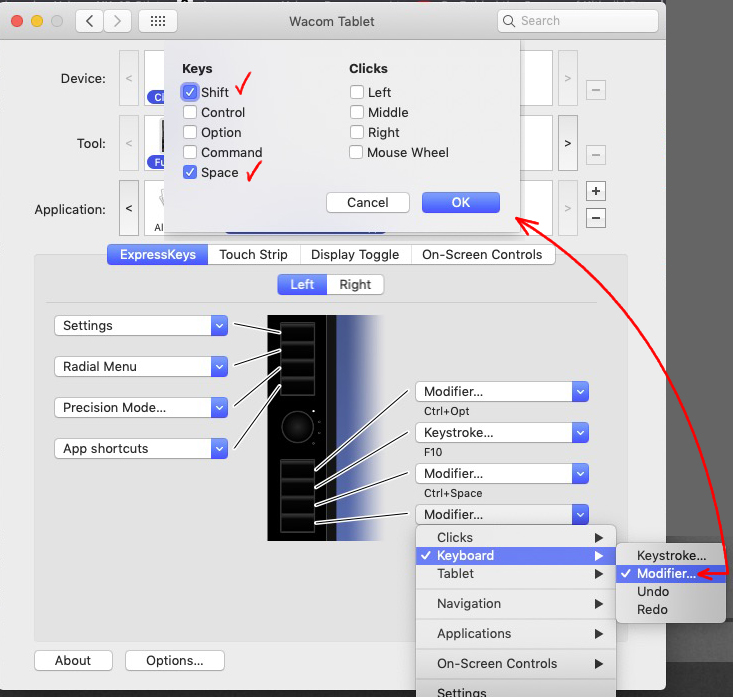Click the F10 assignment label
This screenshot has width=733, height=697.
click(x=433, y=452)
